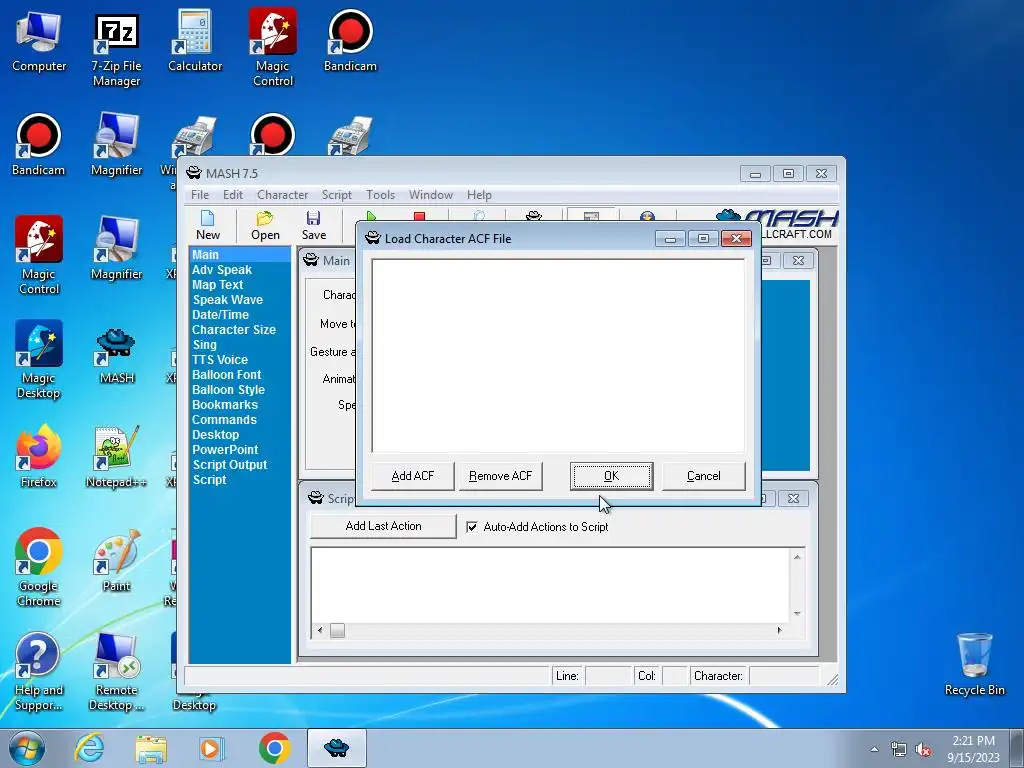Open Windows Explorer folder in taskbar
This screenshot has height=768, width=1024.
click(151, 748)
